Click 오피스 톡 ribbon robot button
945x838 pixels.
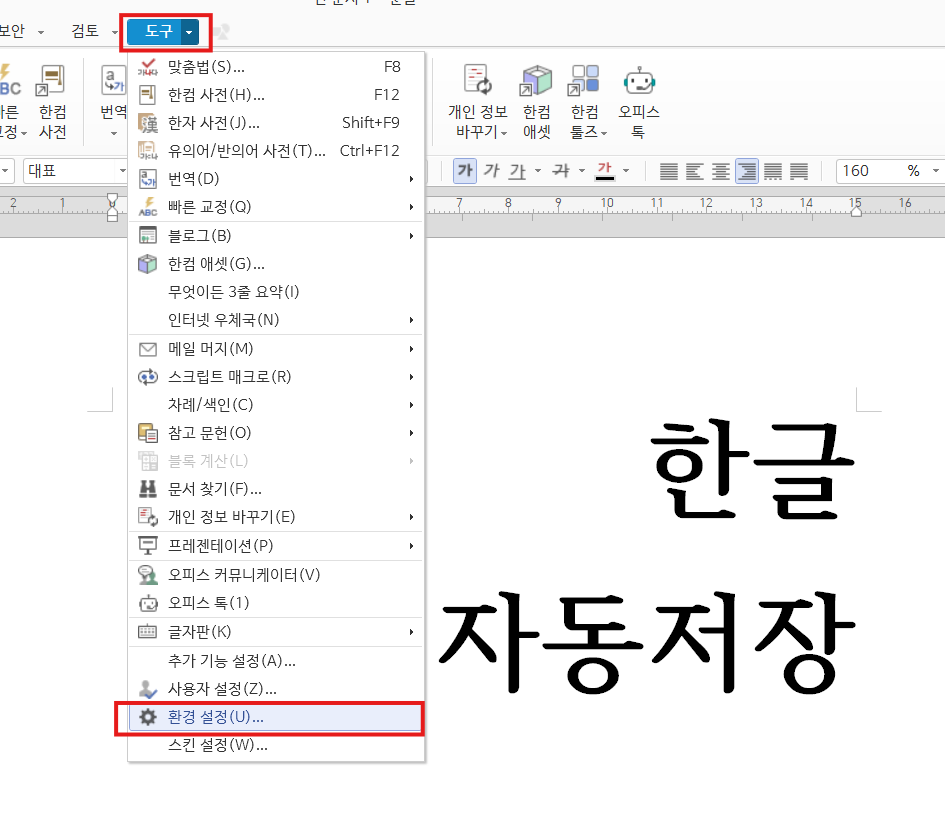coord(639,101)
